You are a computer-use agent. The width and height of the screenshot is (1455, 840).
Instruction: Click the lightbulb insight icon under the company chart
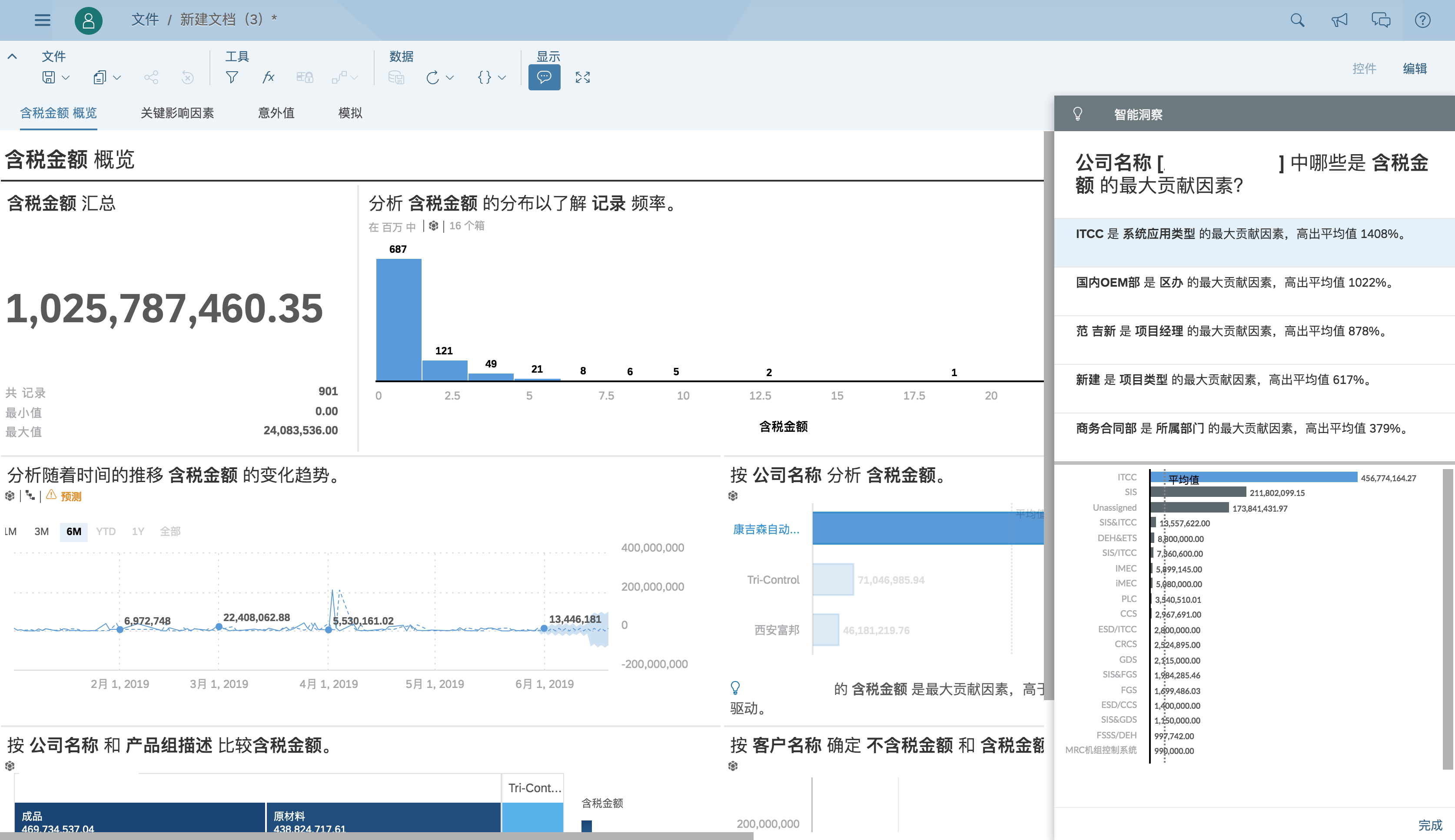735,687
